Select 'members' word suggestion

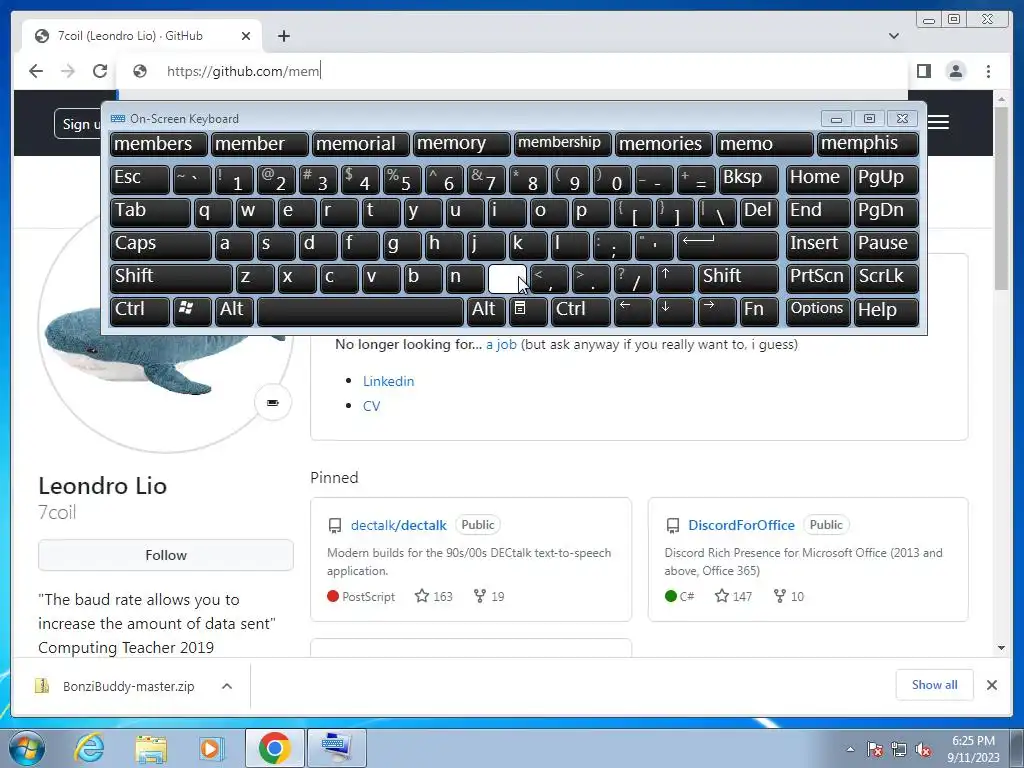click(x=159, y=144)
